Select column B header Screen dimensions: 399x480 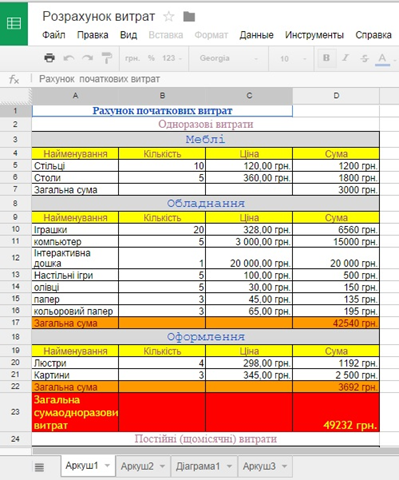pyautogui.click(x=162, y=96)
